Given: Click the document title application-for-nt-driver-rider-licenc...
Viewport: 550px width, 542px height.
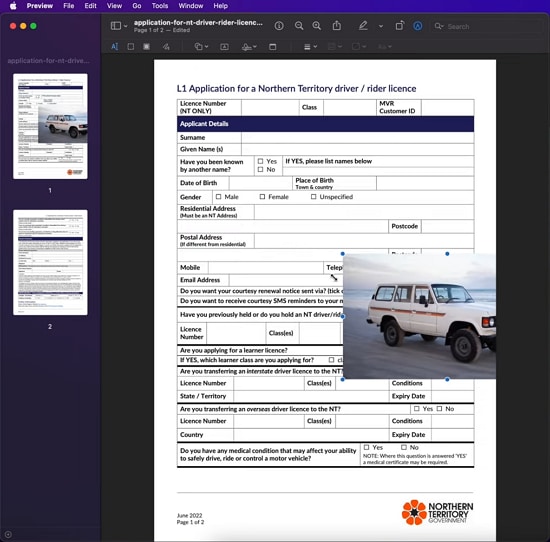Looking at the screenshot, I should [x=198, y=22].
